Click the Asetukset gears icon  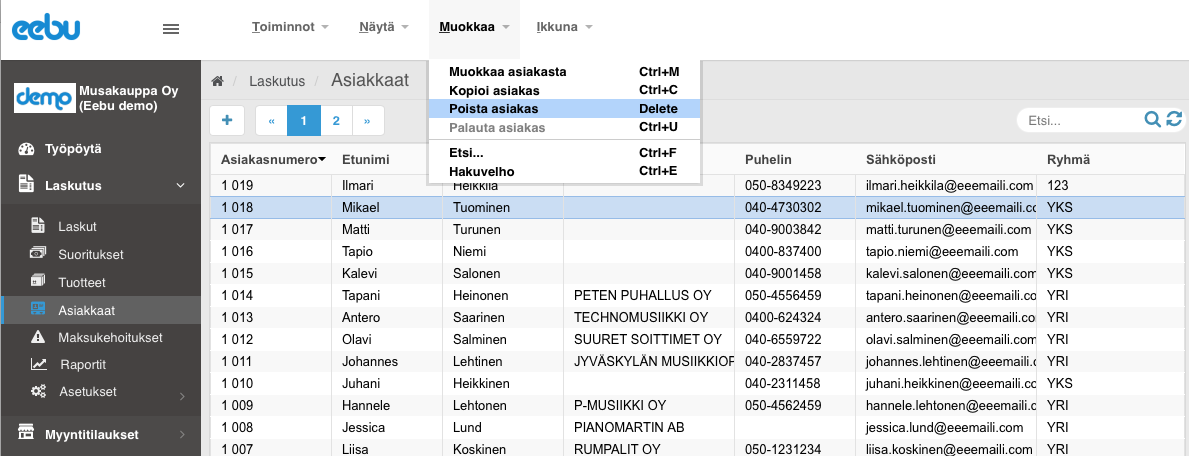38,392
